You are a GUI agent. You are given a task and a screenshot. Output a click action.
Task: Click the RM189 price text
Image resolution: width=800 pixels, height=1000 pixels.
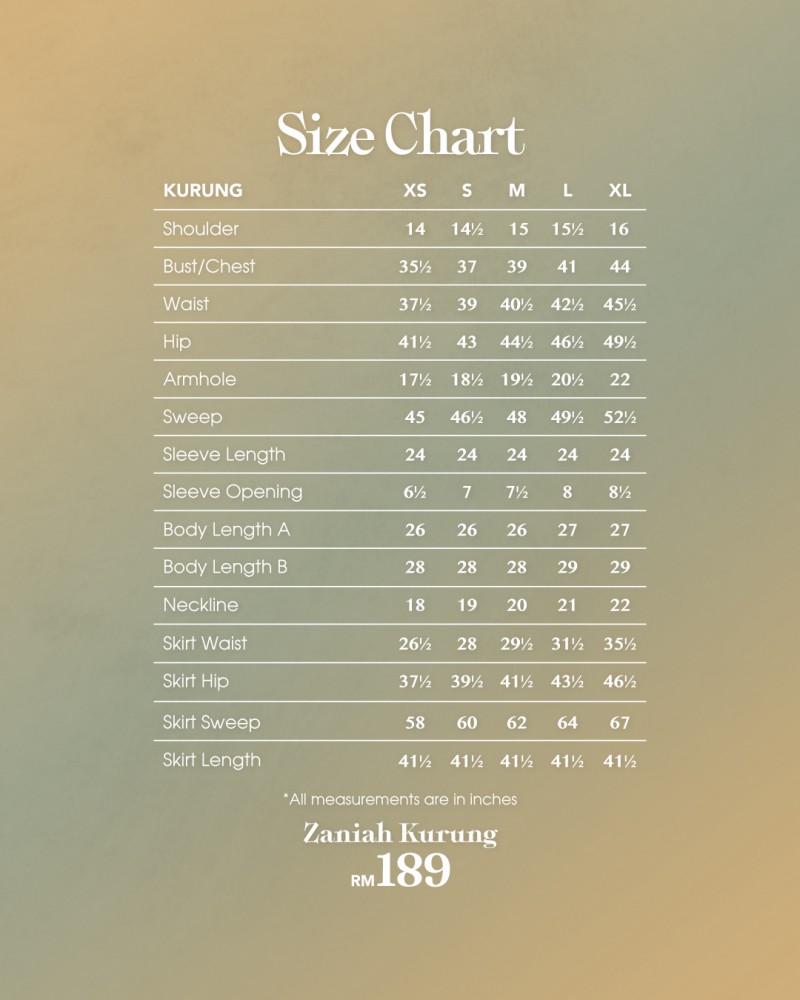pos(401,871)
